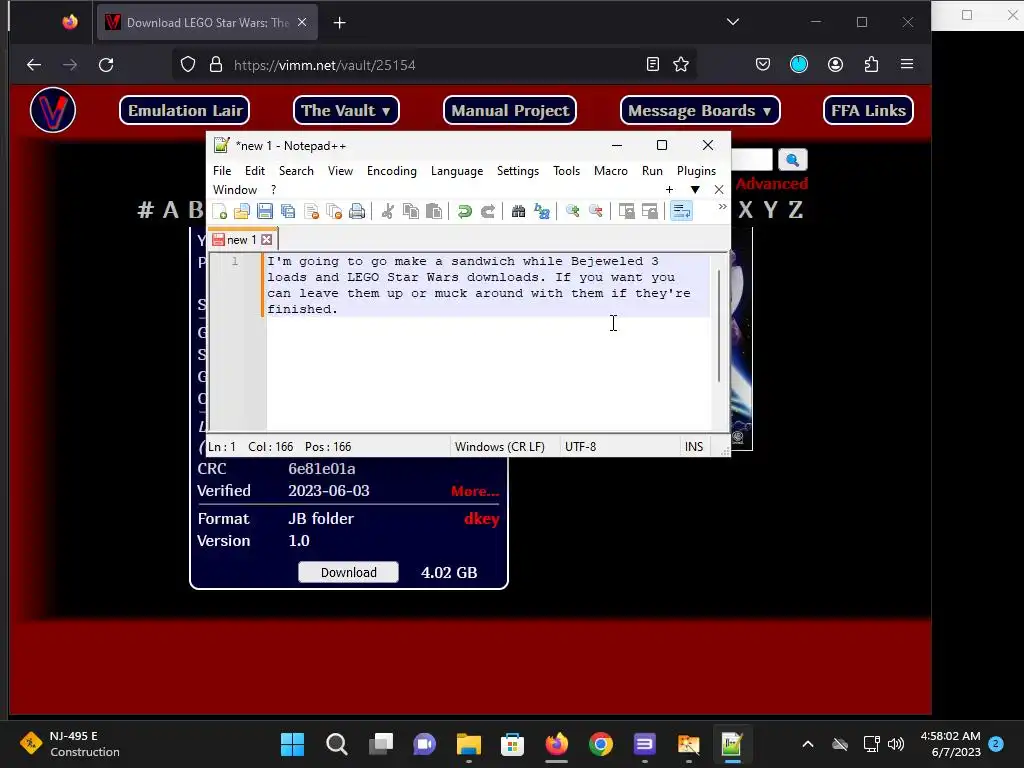Open the red 'More...' link
The image size is (1024, 768).
(475, 492)
